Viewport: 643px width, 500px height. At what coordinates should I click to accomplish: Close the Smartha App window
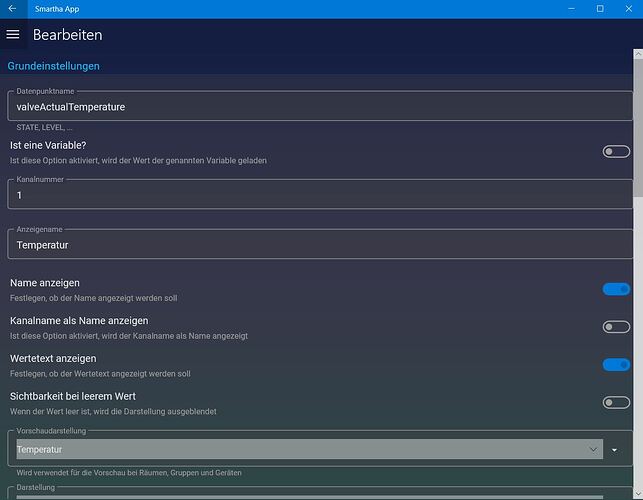[x=628, y=8]
